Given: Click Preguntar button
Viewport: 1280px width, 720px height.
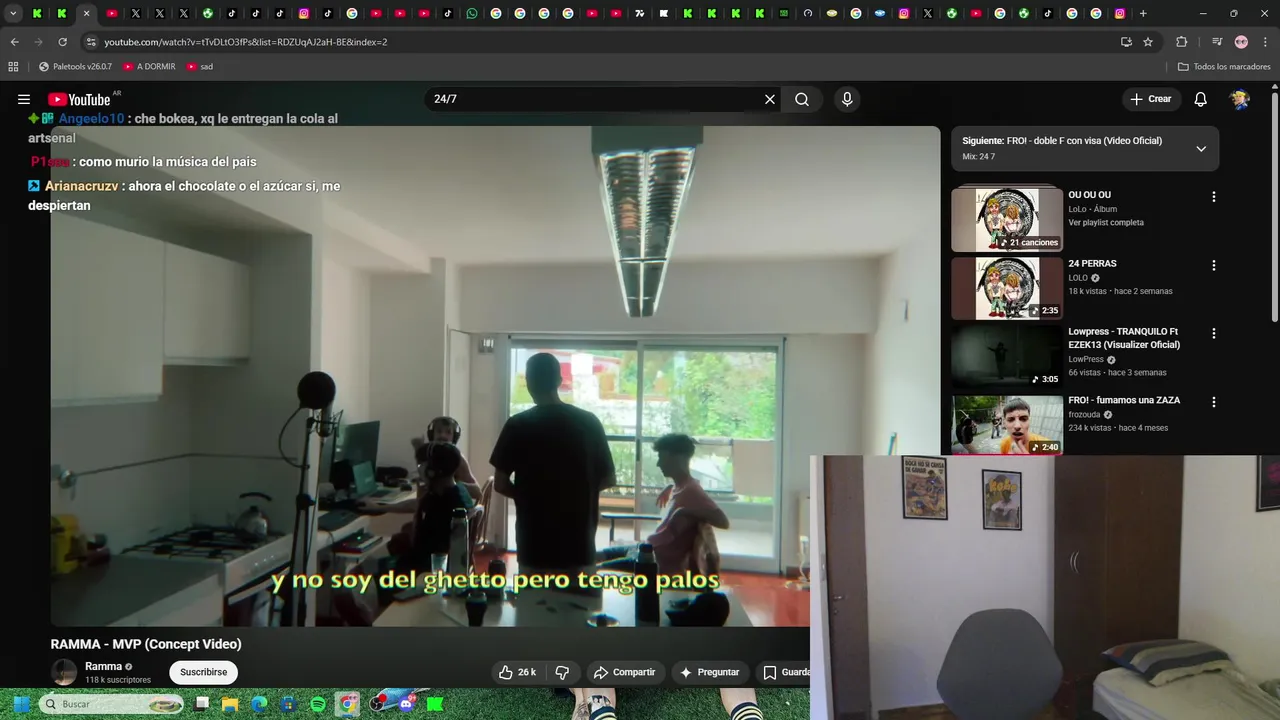Looking at the screenshot, I should [709, 672].
